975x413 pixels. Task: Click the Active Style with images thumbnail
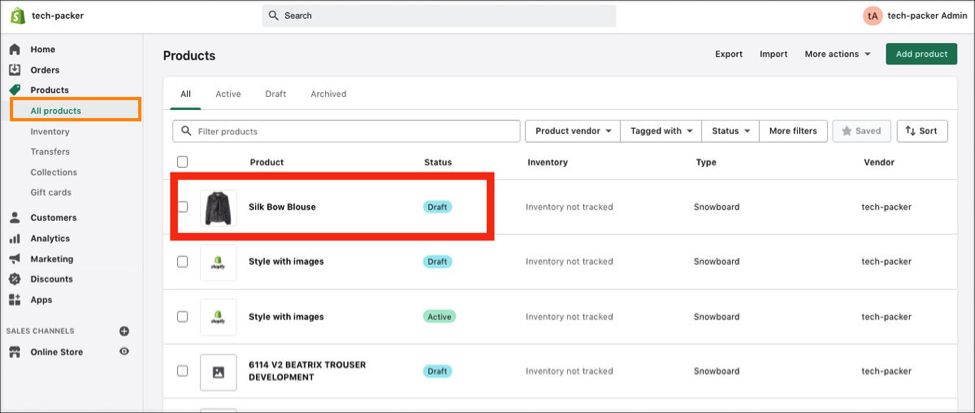pyautogui.click(x=218, y=317)
